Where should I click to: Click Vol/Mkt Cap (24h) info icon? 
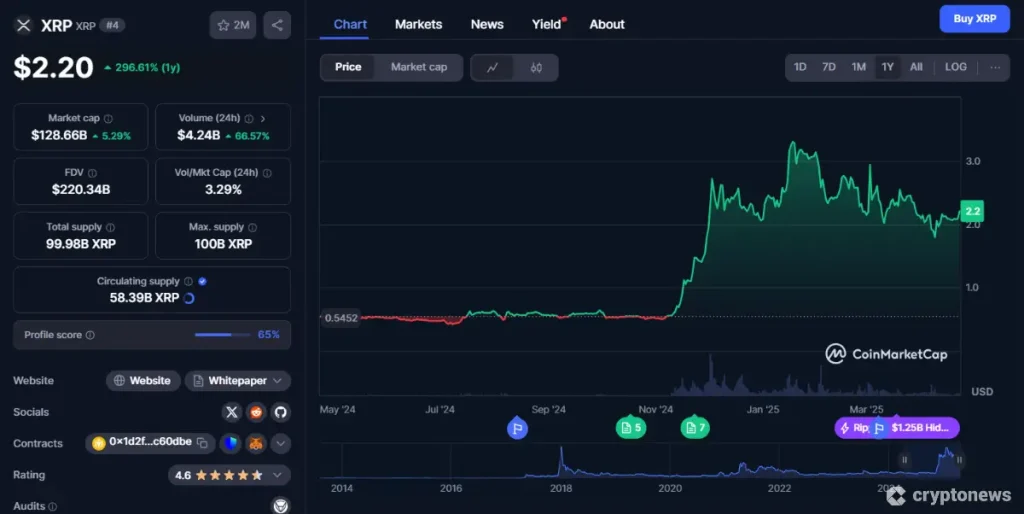pos(267,173)
